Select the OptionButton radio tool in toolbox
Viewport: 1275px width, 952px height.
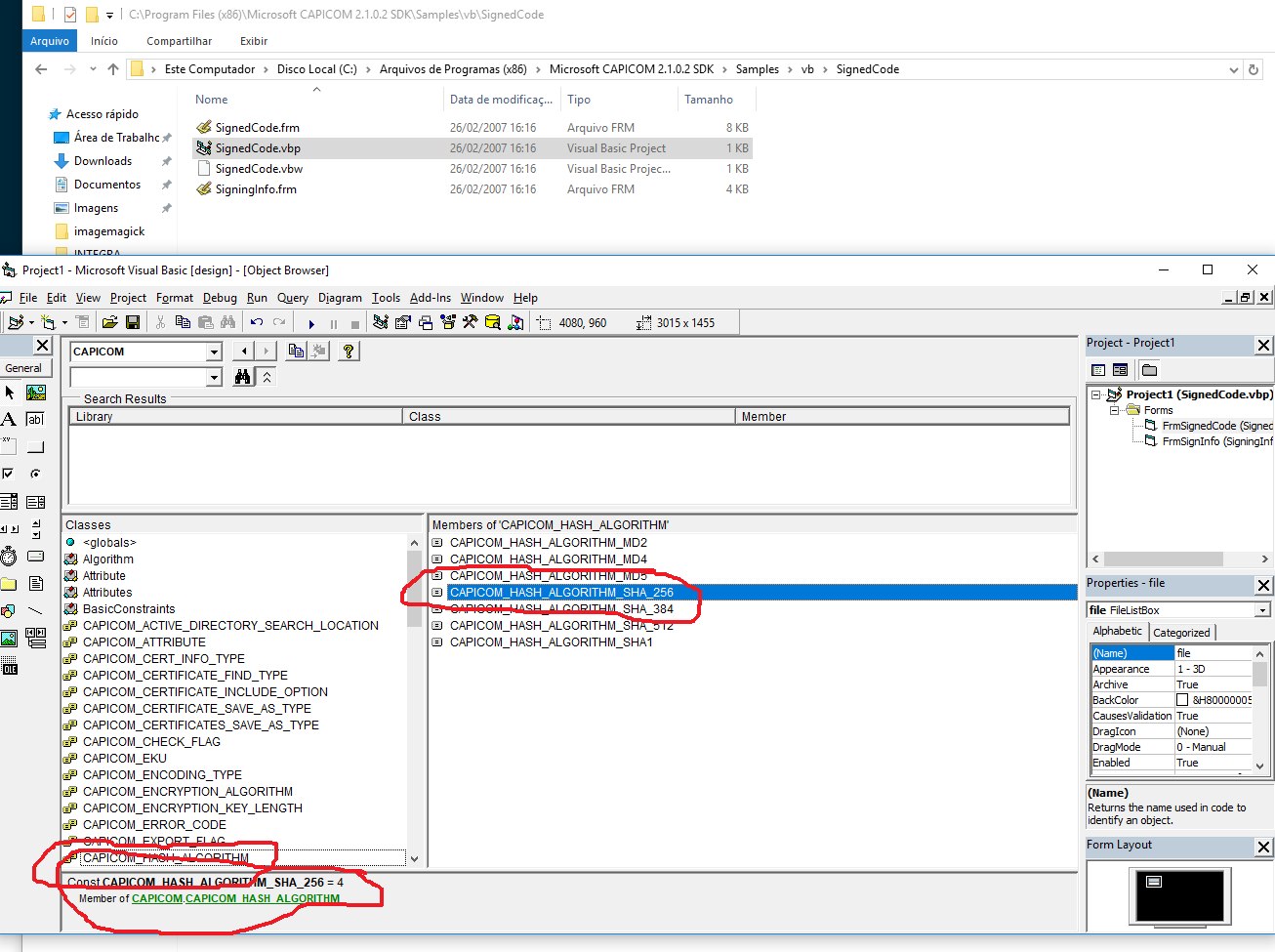point(36,474)
